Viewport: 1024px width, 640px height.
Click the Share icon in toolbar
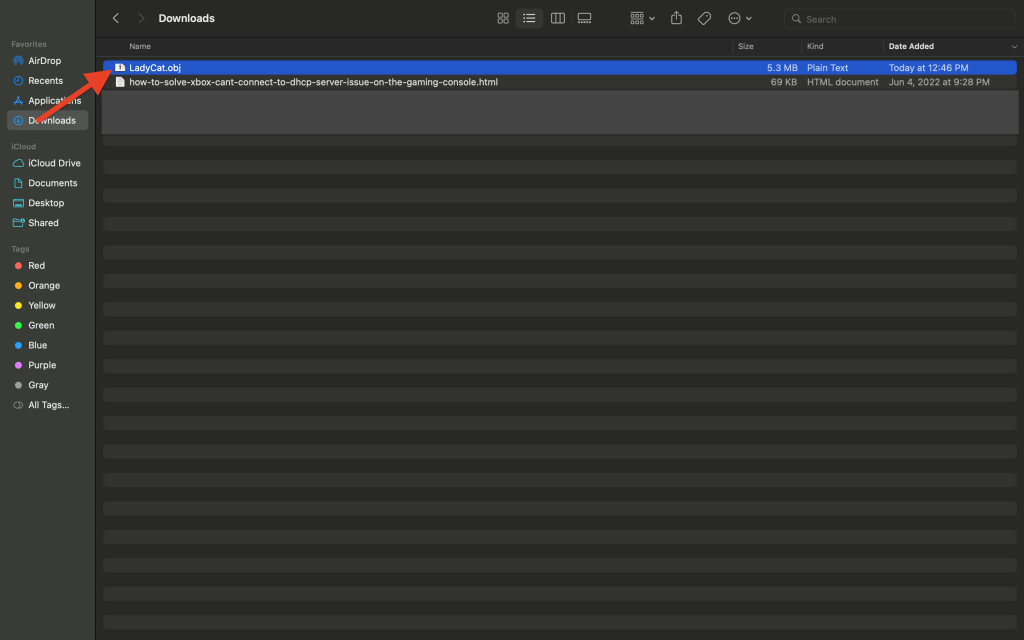677,18
